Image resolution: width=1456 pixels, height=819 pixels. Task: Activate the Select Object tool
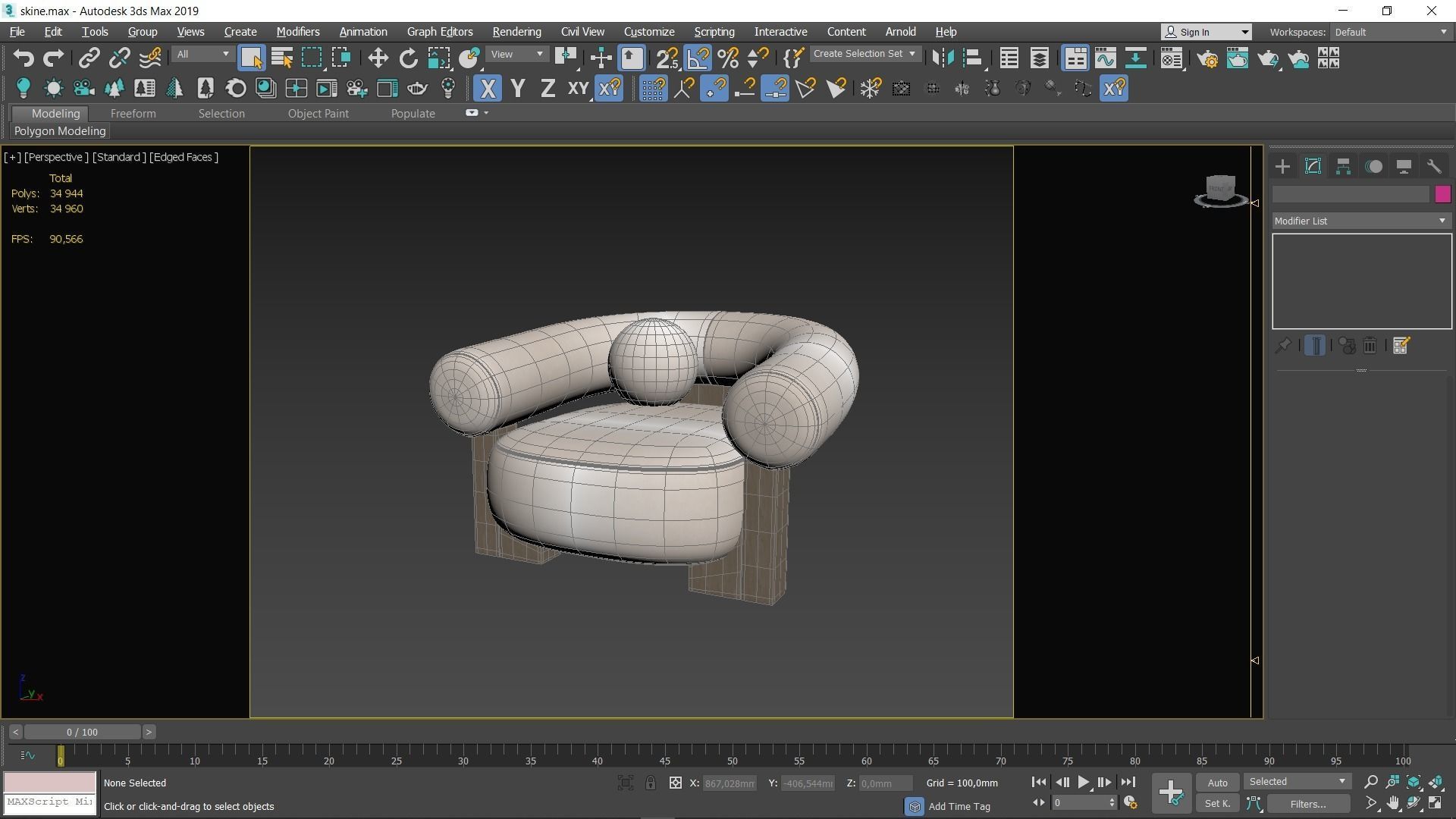tap(251, 58)
